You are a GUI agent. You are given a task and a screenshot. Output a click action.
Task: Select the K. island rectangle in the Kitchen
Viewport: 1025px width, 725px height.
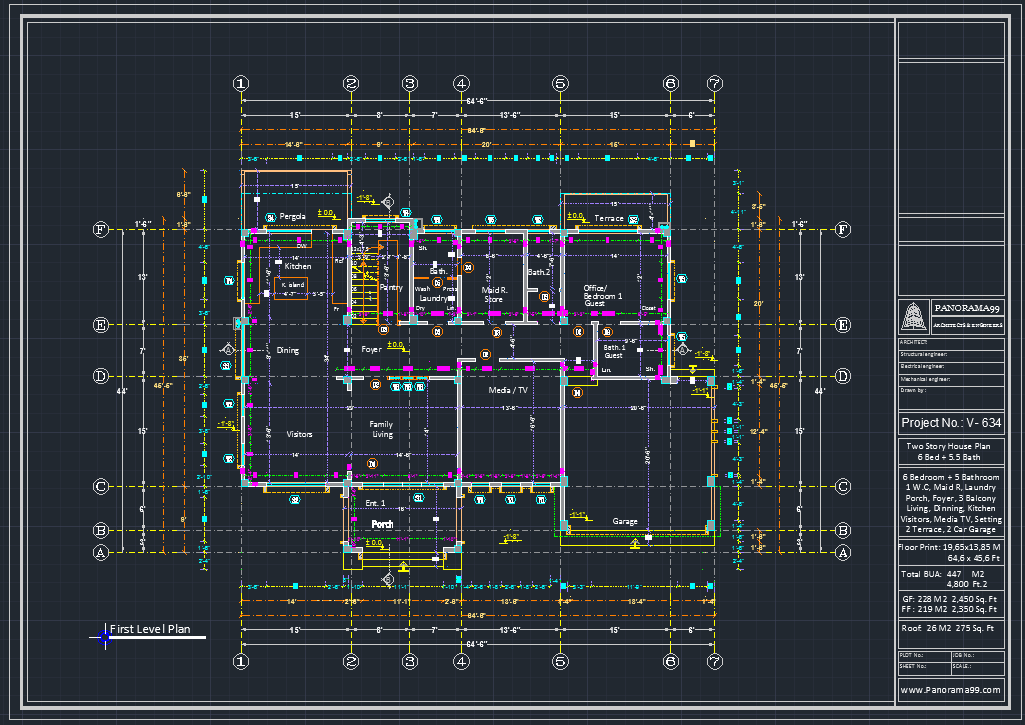[x=291, y=288]
